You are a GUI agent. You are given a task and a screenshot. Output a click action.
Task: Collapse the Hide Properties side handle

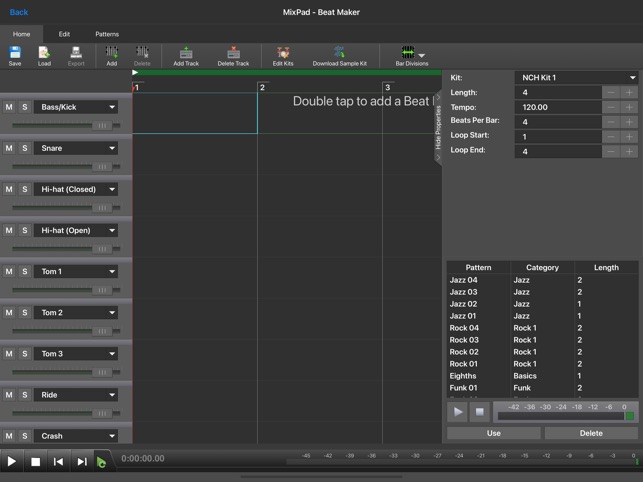[438, 127]
